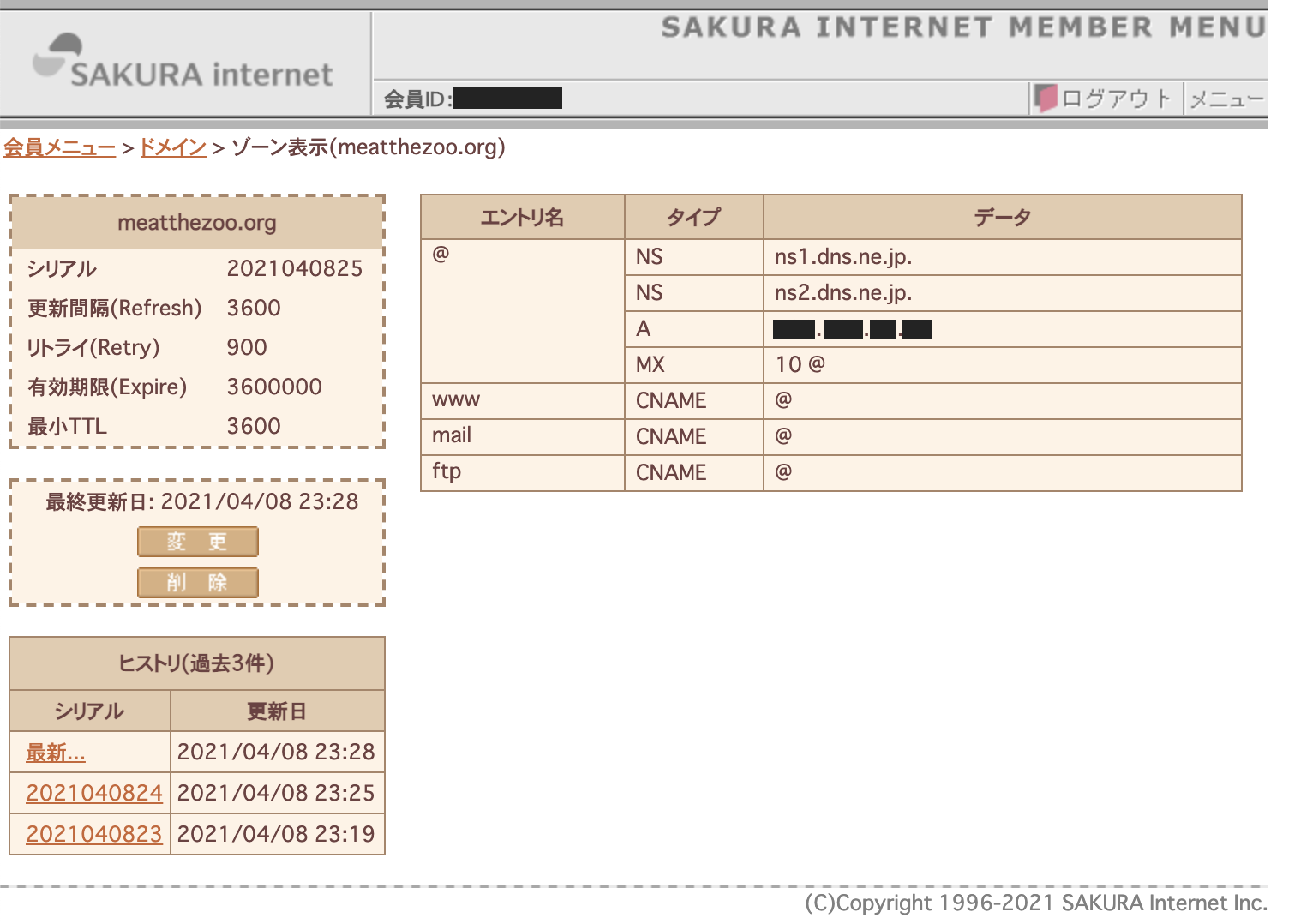Click the www entry name

456,399
